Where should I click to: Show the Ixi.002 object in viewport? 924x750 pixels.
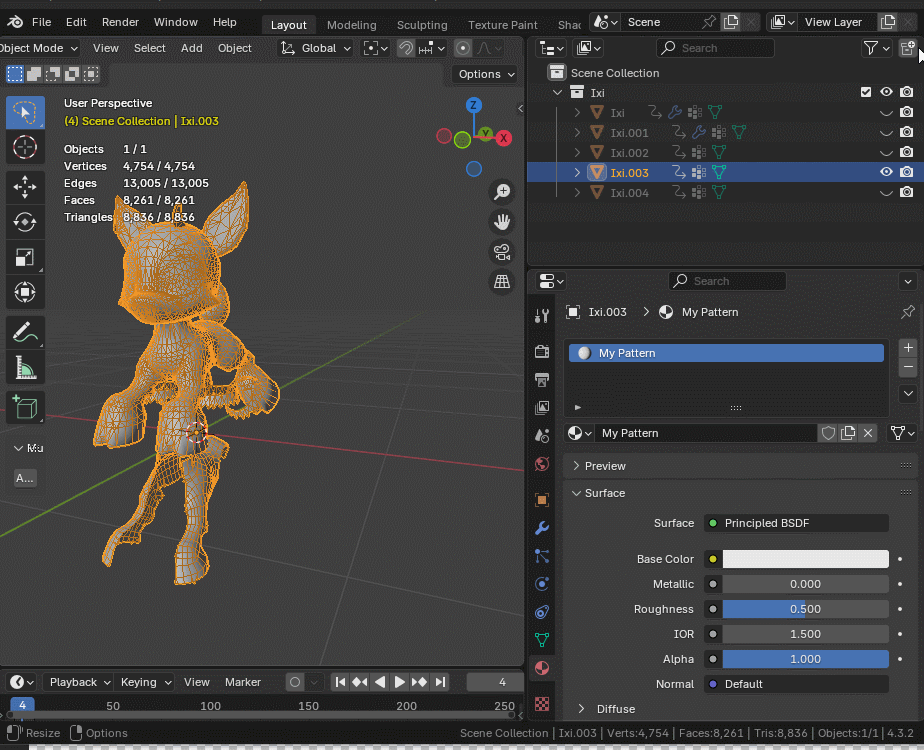[x=886, y=153]
